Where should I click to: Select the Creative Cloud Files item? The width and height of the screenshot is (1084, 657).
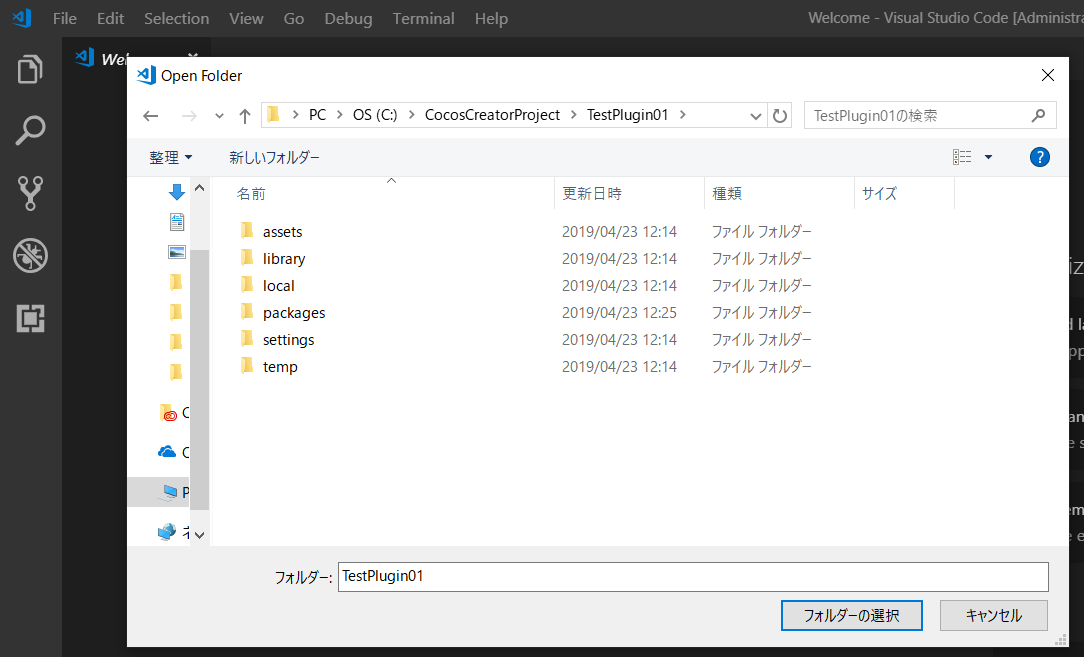point(174,413)
